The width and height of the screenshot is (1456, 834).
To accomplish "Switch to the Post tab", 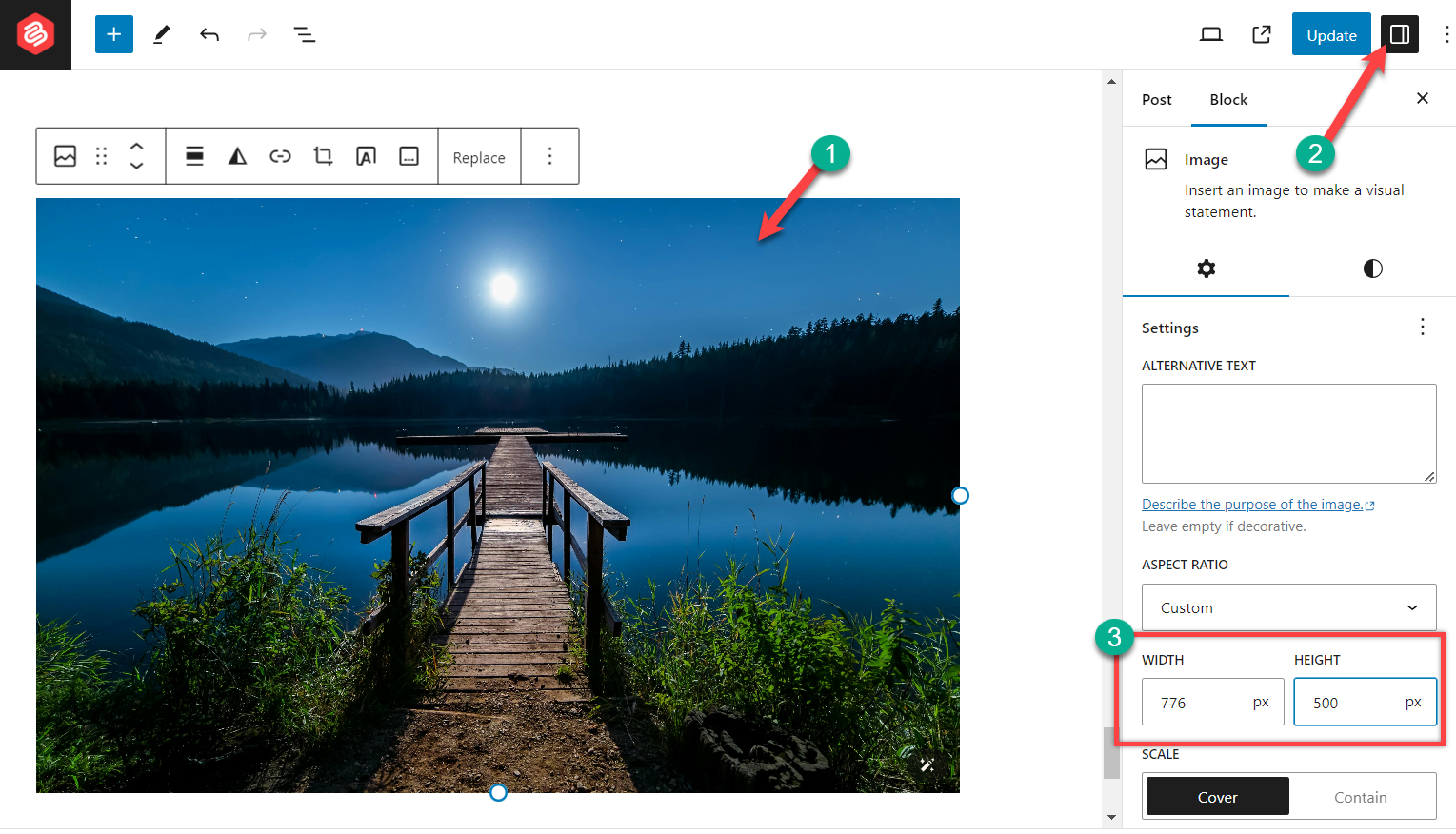I will pos(1156,99).
